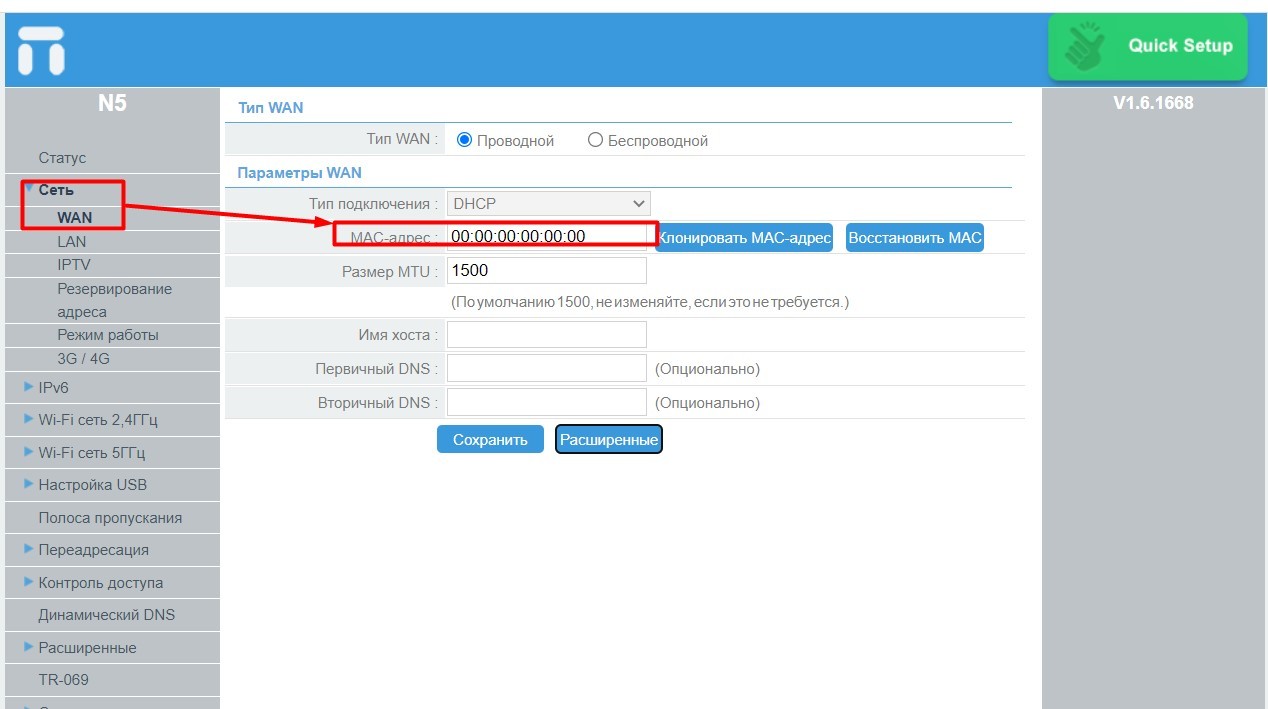Click the V1.6.1668 firmware version text
1268x709 pixels.
click(x=1153, y=103)
